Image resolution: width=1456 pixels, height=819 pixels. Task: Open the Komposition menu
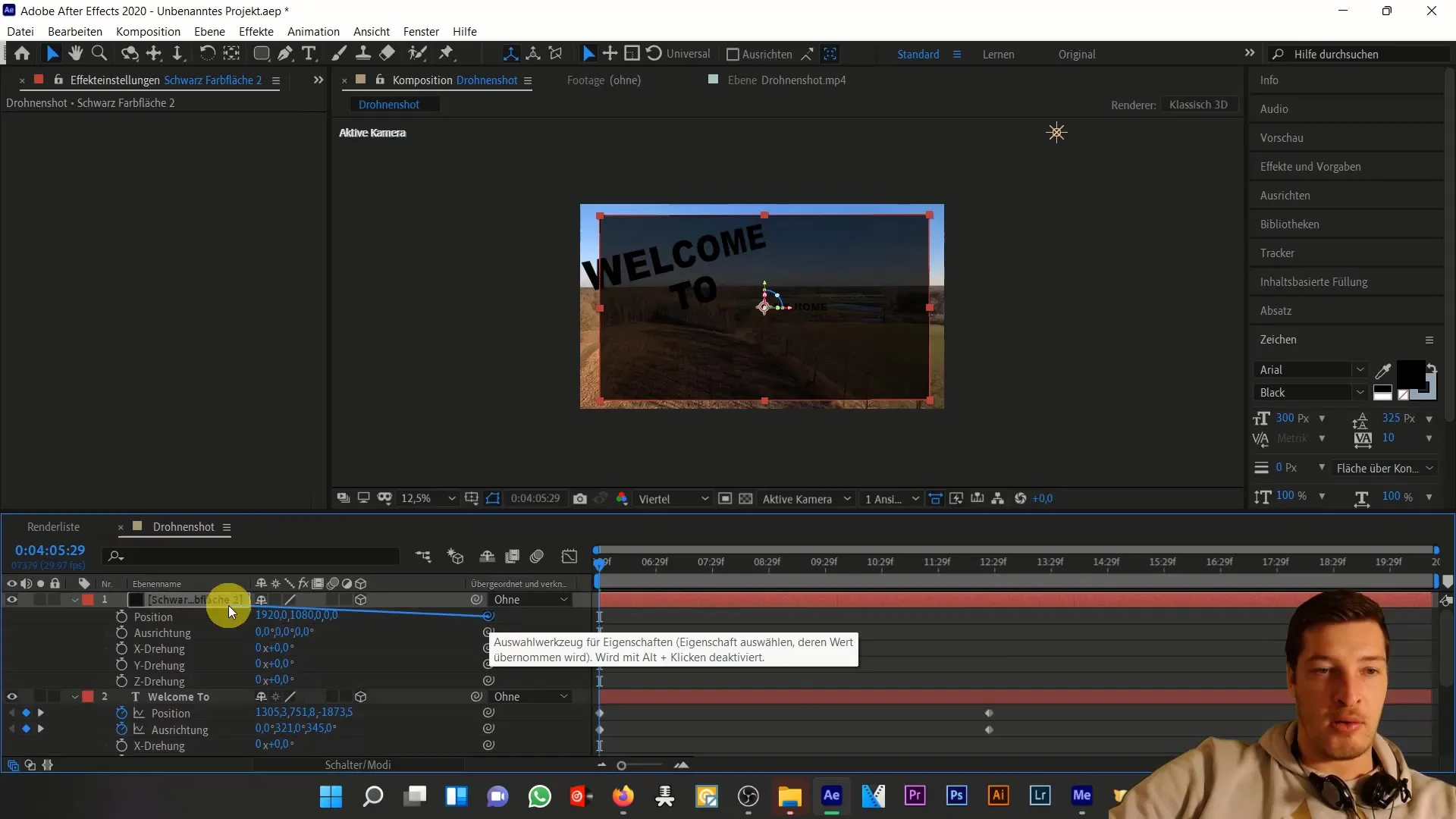tap(148, 31)
